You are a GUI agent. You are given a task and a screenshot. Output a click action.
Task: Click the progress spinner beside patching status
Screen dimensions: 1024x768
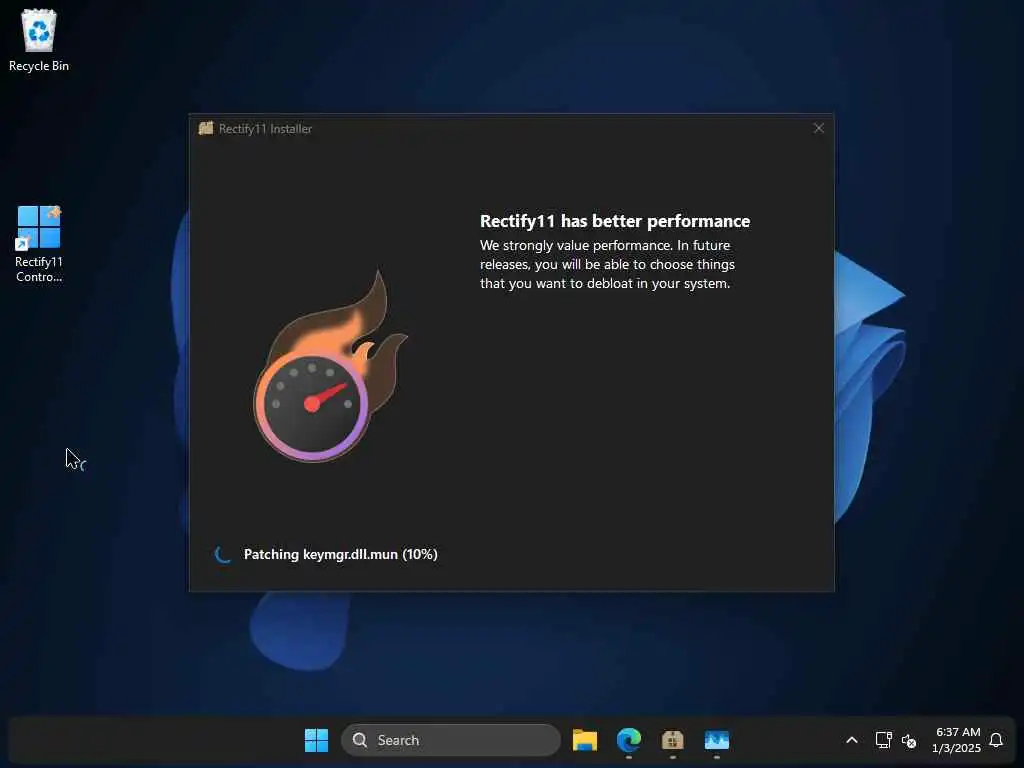pyautogui.click(x=223, y=554)
